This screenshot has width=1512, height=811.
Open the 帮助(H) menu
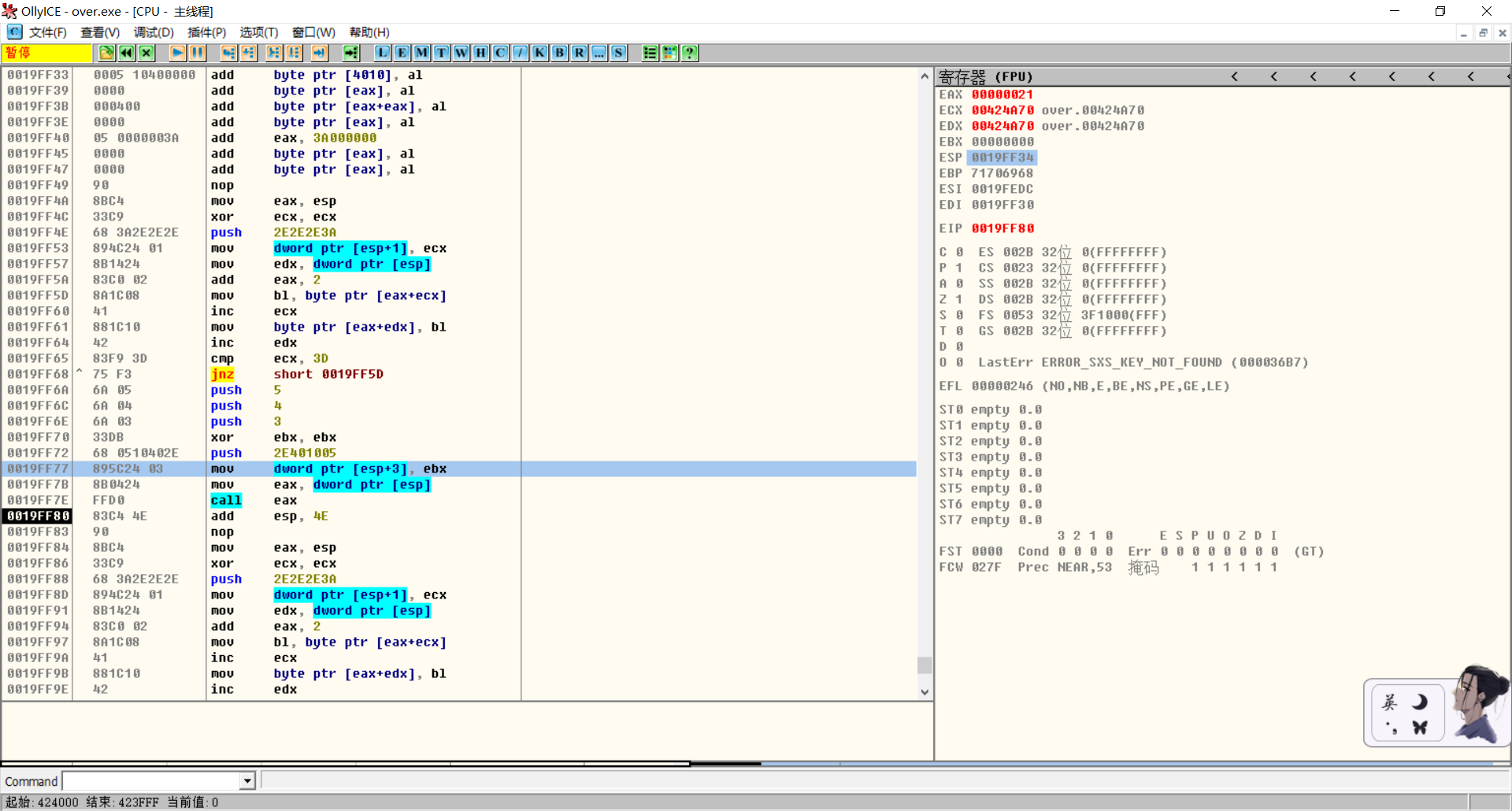[x=369, y=32]
